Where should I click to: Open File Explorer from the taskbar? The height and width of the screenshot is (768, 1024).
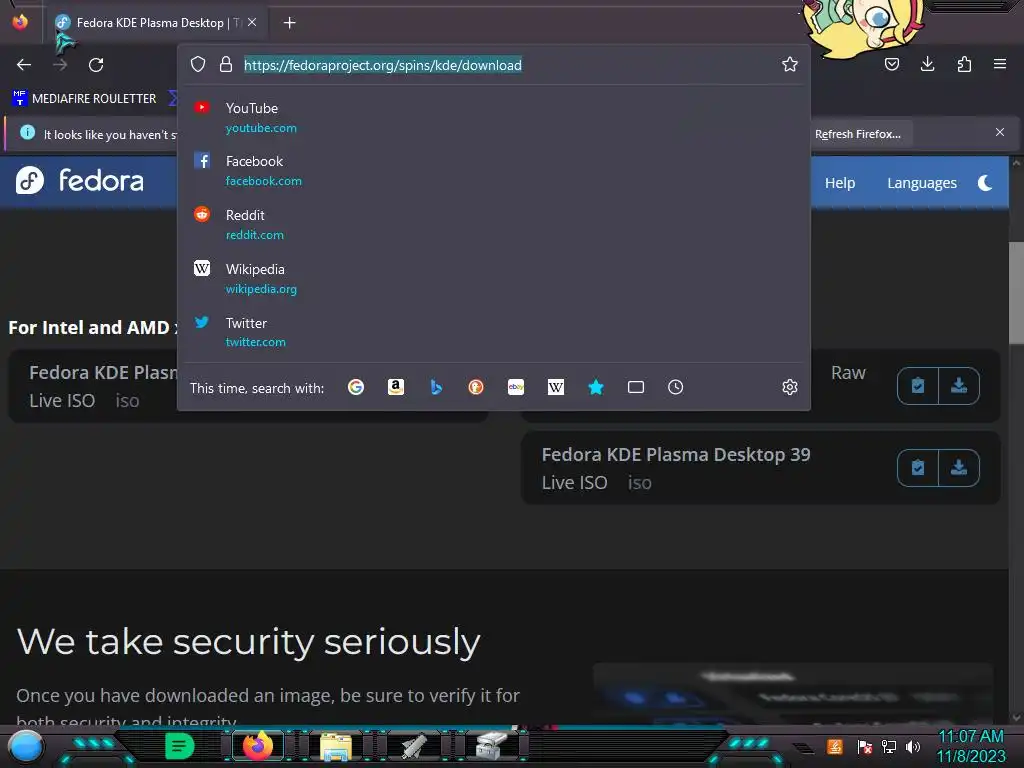[x=336, y=746]
